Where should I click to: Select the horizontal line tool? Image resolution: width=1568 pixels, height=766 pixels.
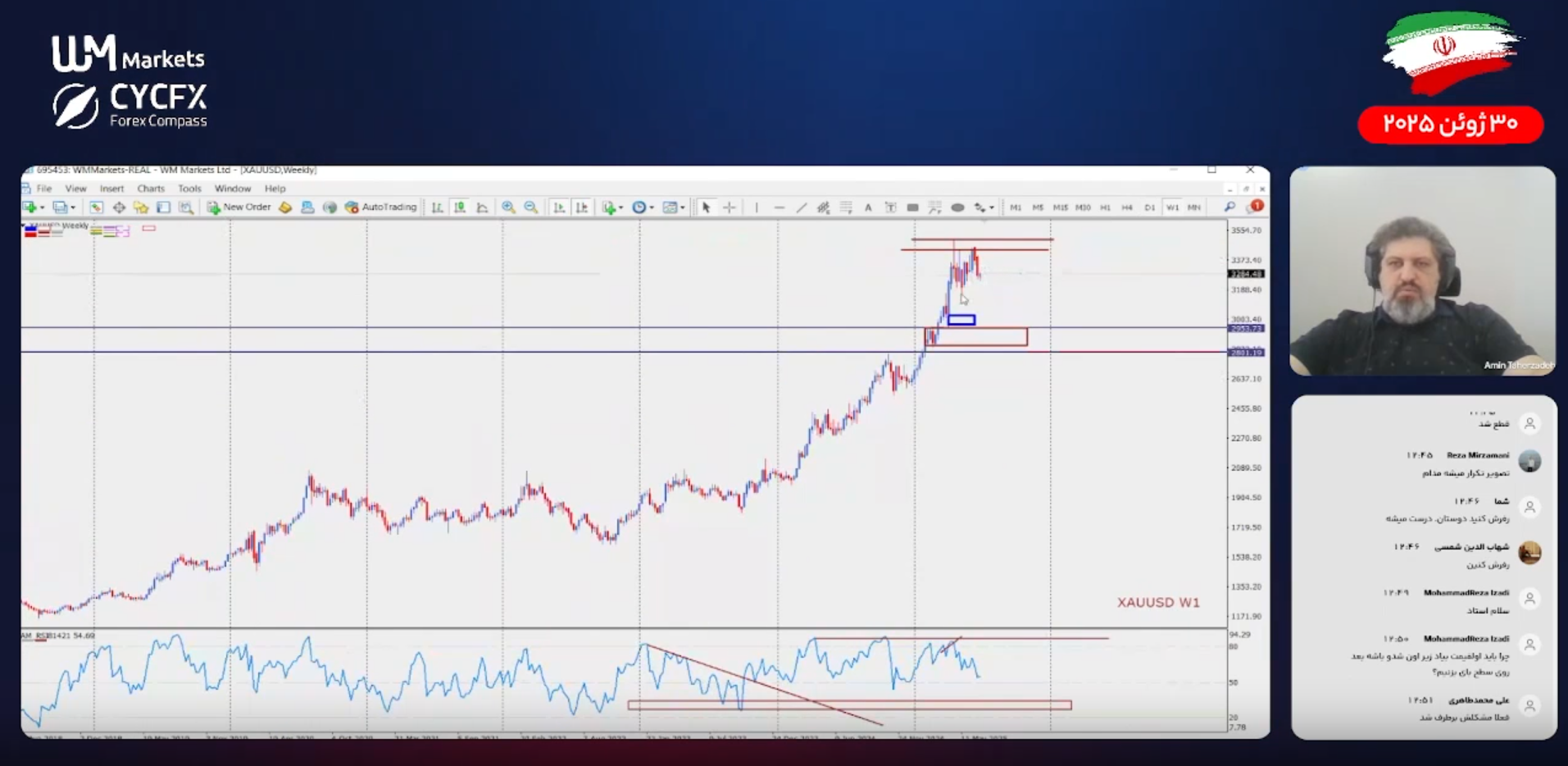(x=779, y=207)
